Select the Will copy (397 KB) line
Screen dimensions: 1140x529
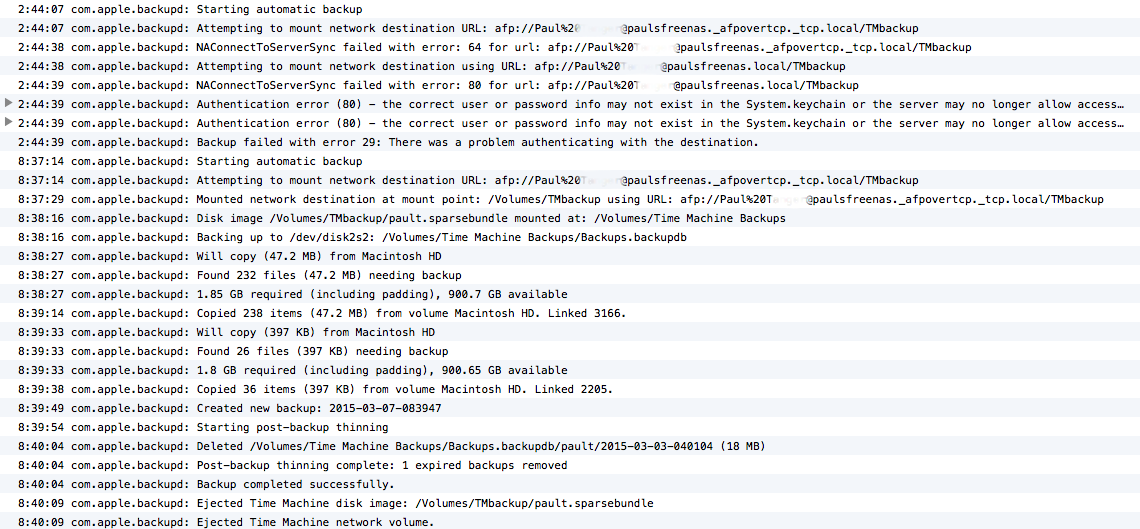pos(570,332)
